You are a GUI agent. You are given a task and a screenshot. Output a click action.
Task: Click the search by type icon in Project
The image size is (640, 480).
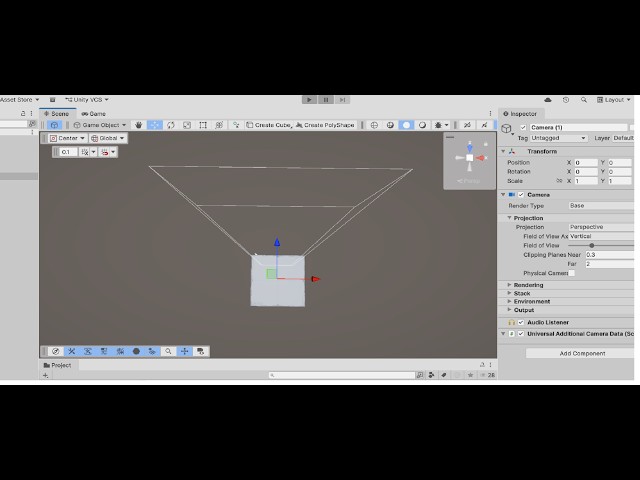click(431, 375)
